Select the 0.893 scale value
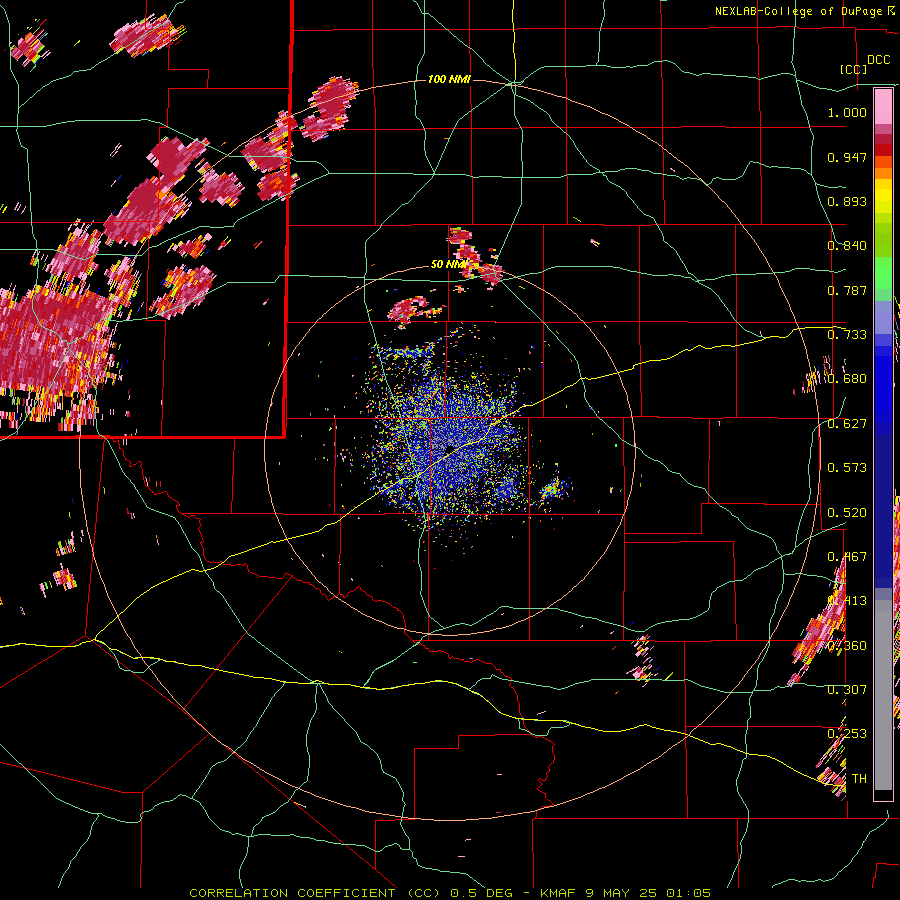The image size is (900, 900). (x=847, y=201)
